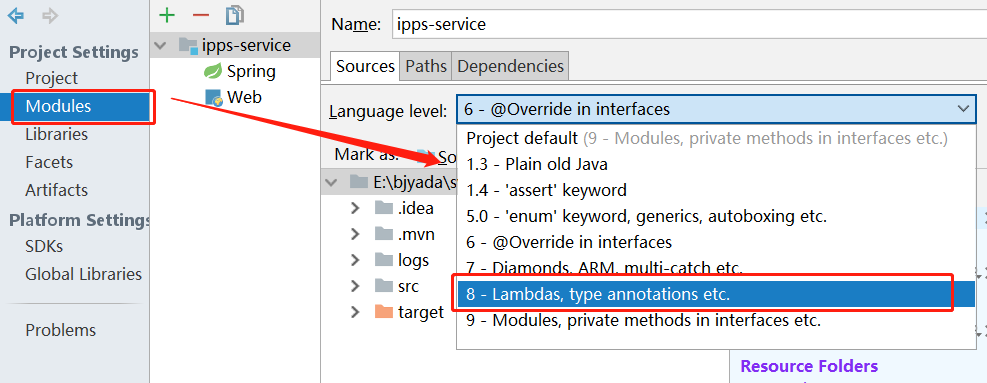Click the copy module icon
Viewport: 987px width, 383px height.
click(x=234, y=15)
